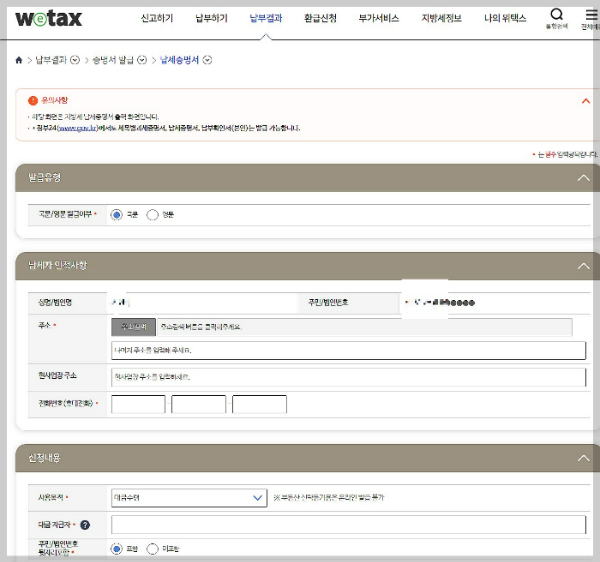
Task: Collapse the 신청내용 section
Action: coord(584,458)
